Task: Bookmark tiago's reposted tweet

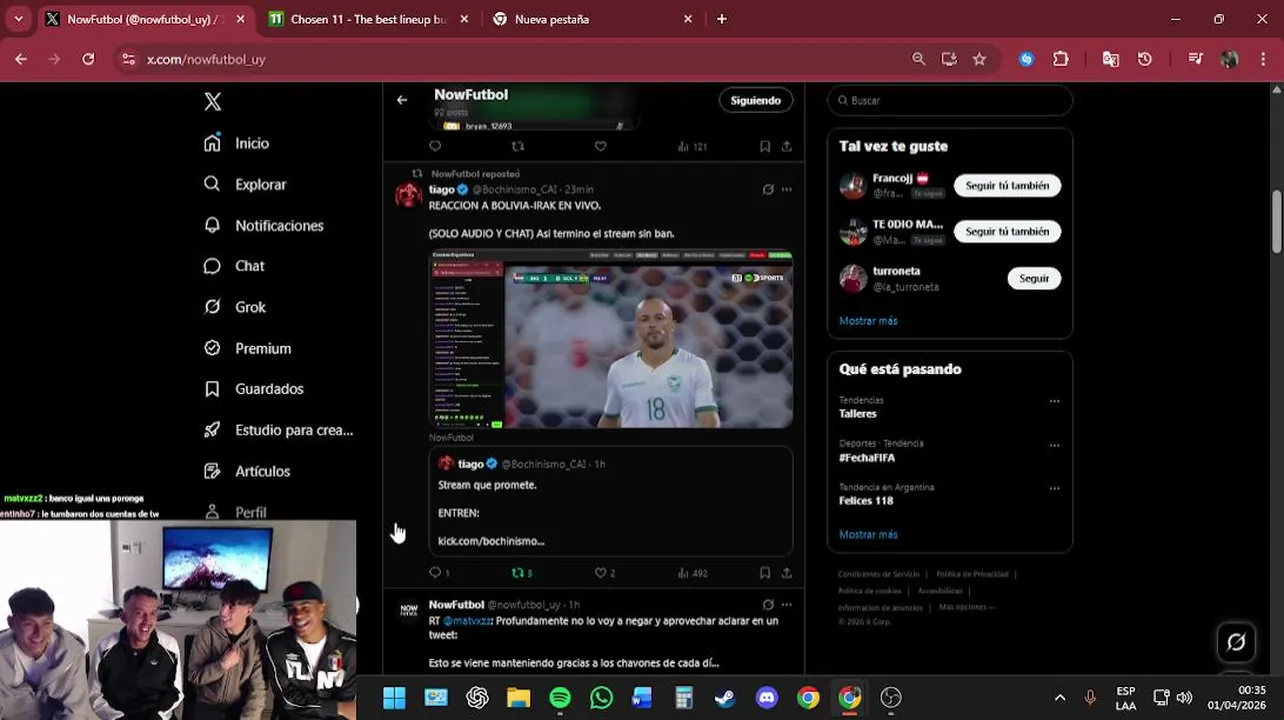Action: point(765,573)
